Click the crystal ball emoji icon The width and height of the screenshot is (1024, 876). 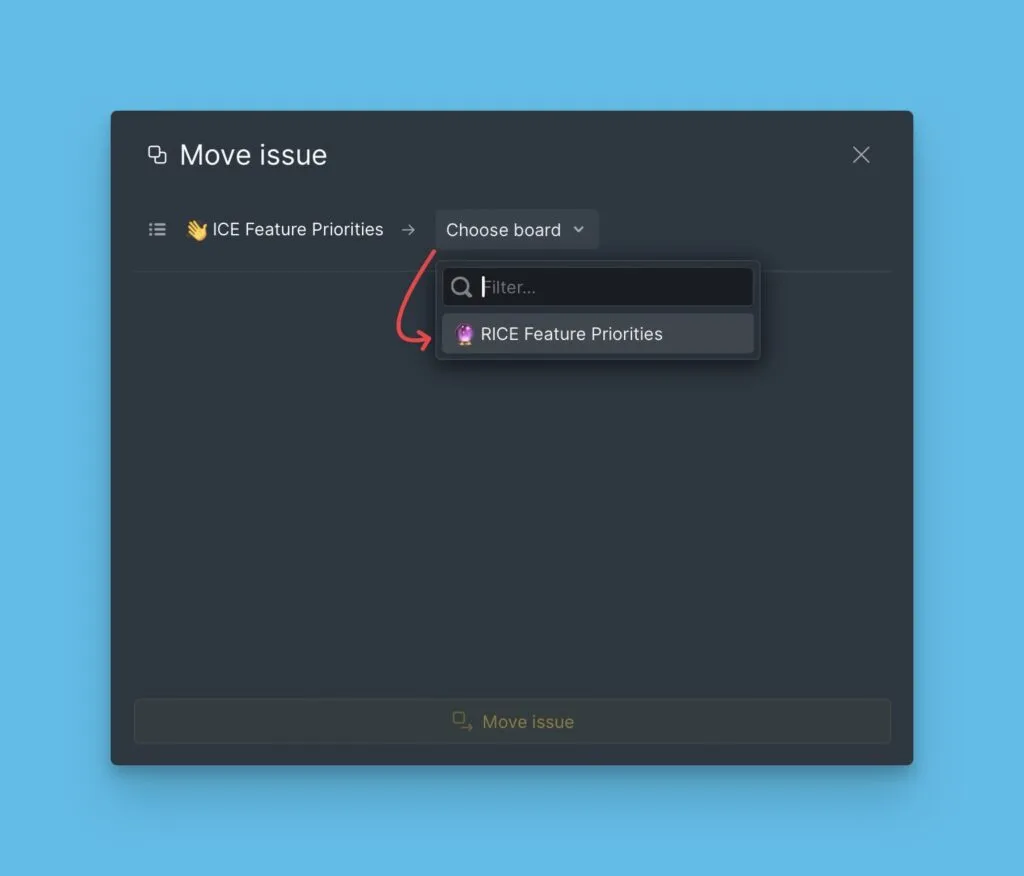(464, 334)
